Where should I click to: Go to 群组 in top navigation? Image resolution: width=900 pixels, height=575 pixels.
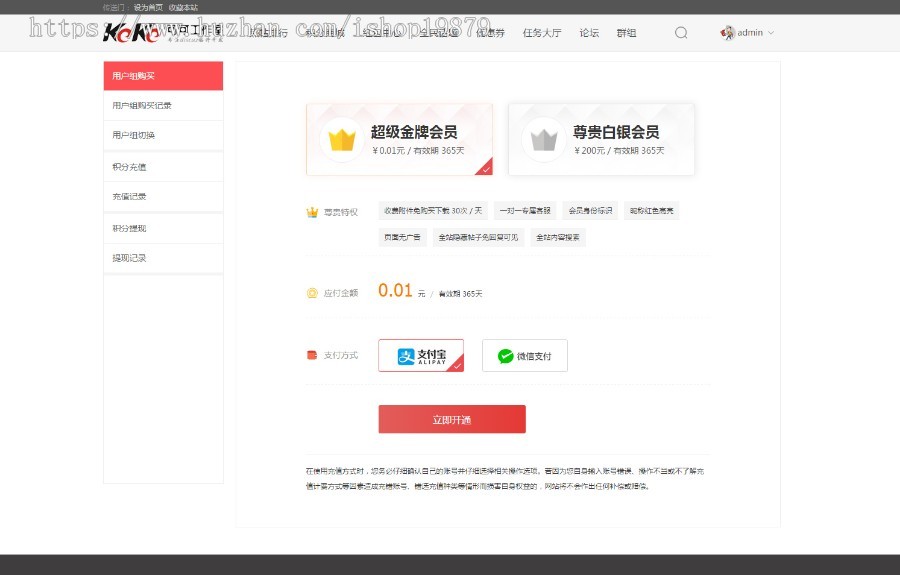click(626, 33)
